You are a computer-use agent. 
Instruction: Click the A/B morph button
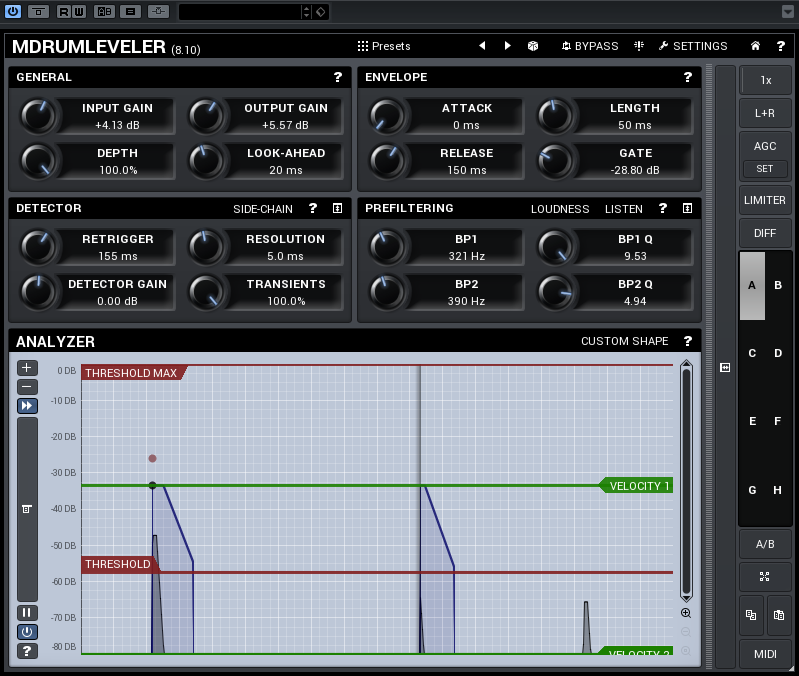point(765,544)
